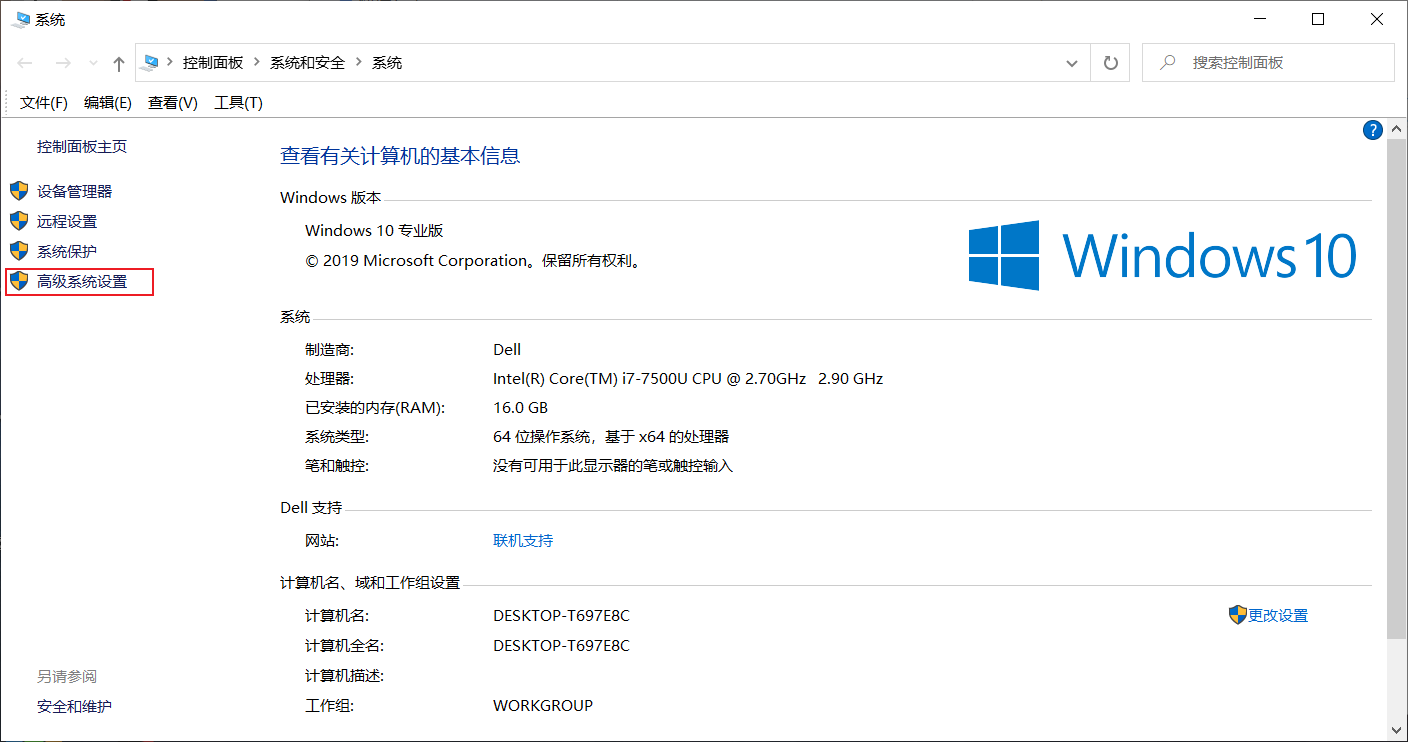Open the 编辑(E) menu
Screen dimensions: 1408x742
click(x=108, y=103)
